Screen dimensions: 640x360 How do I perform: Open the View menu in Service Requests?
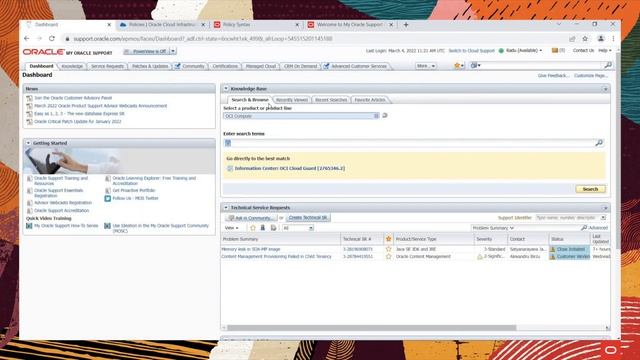[x=231, y=228]
